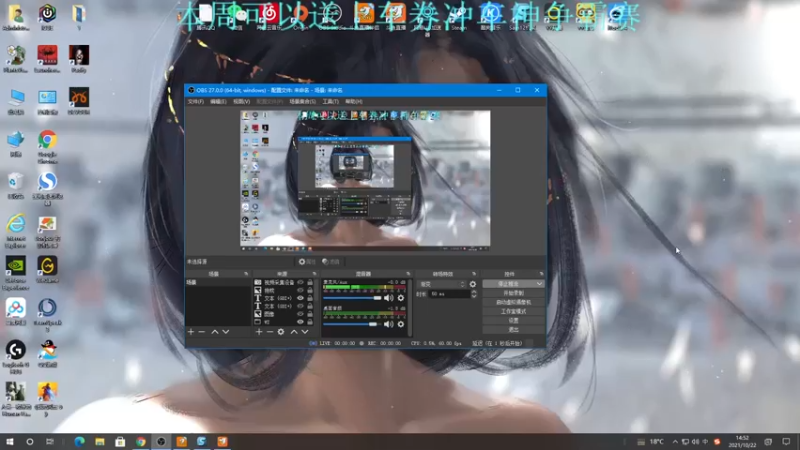Open 桌面音频 audio settings gear
This screenshot has height=450, width=800.
(401, 324)
